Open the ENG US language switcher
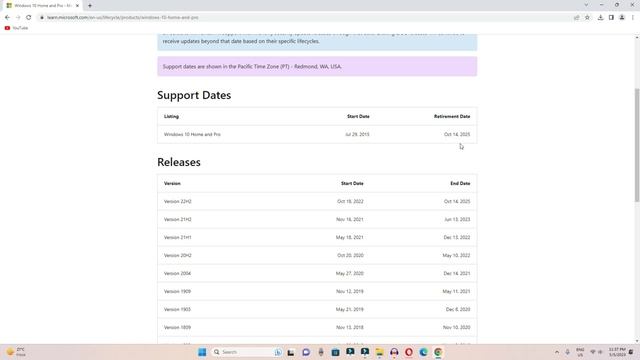640x360 pixels. [x=580, y=352]
